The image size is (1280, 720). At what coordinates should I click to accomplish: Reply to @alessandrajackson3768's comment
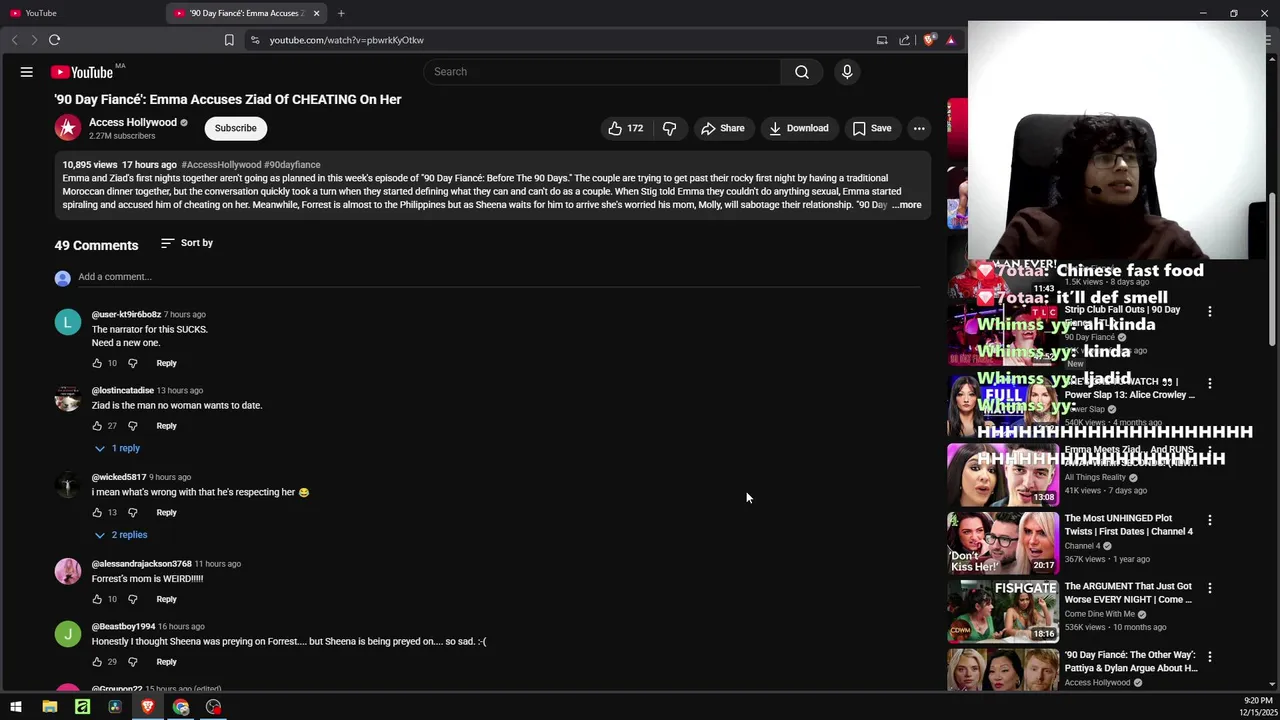[x=166, y=599]
